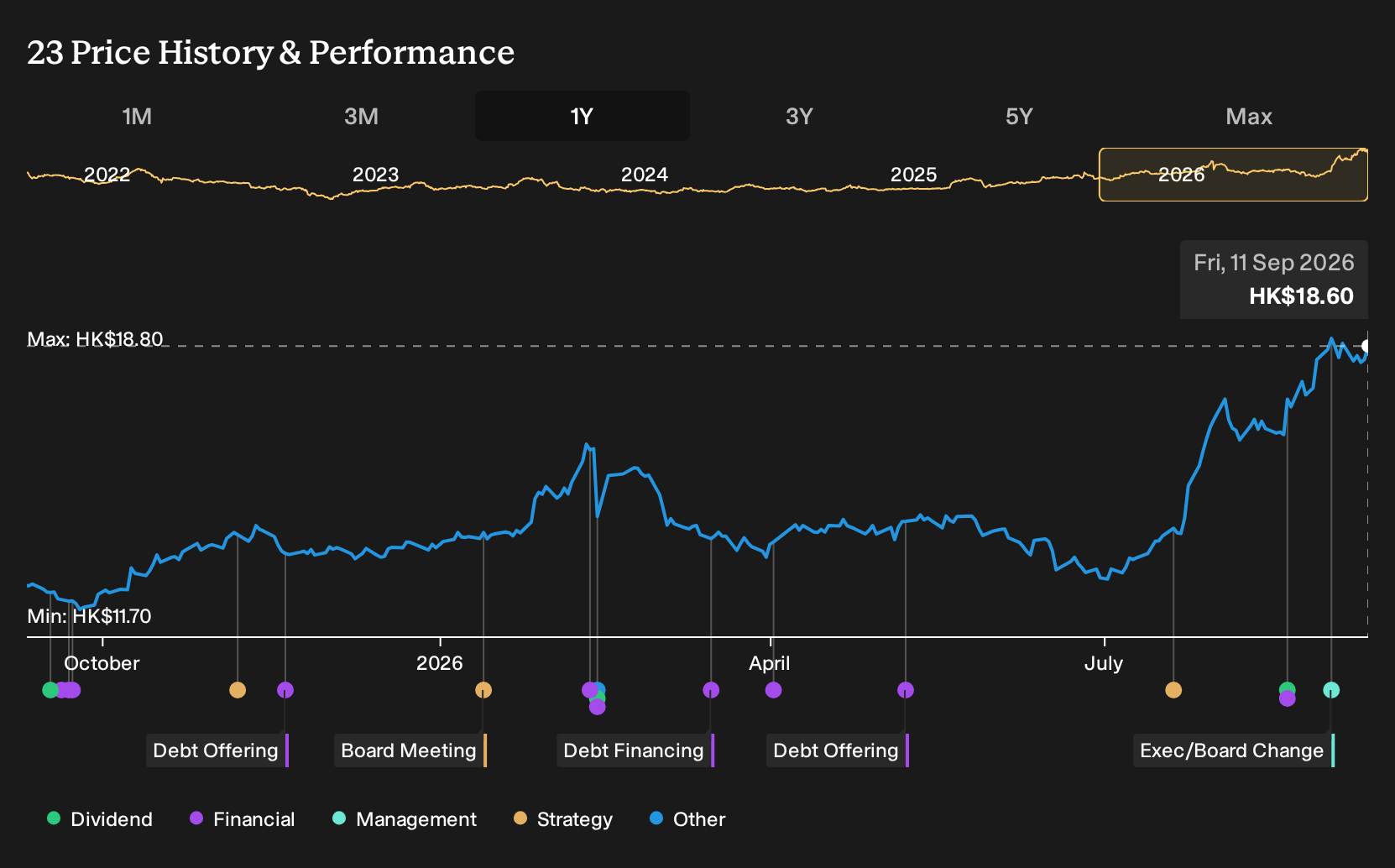
Task: Open the Debt Offering label near April
Action: [838, 750]
